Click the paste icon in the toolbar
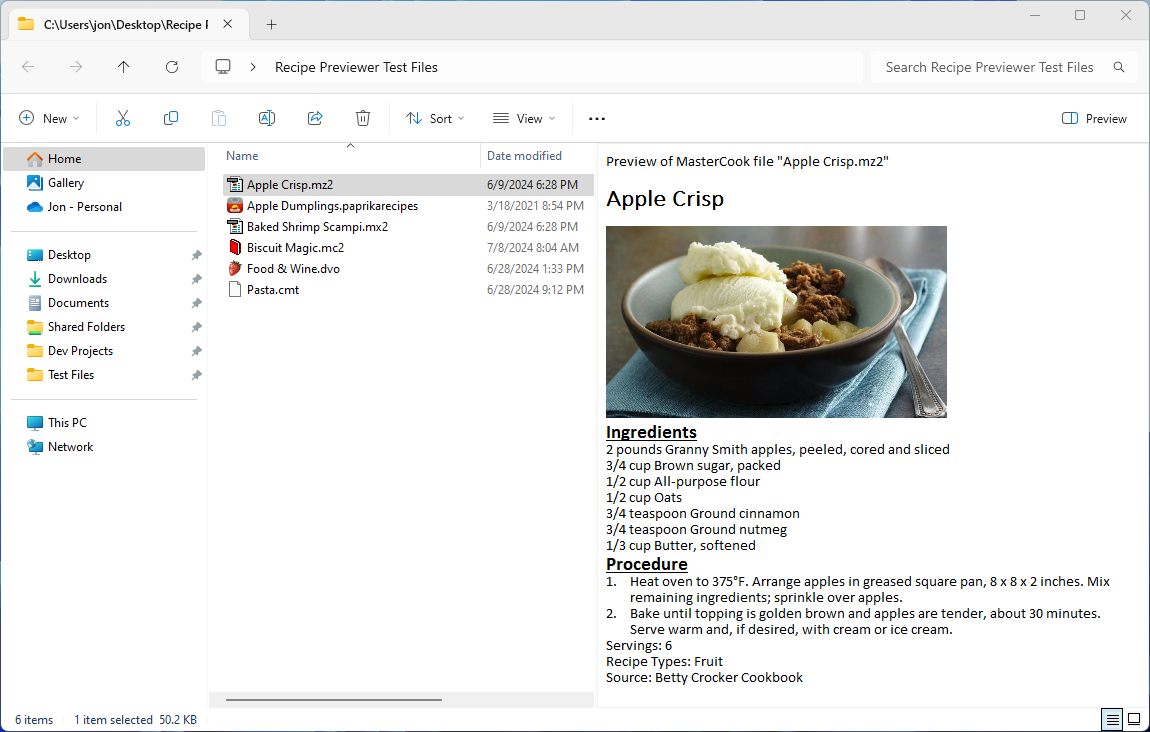 tap(218, 118)
